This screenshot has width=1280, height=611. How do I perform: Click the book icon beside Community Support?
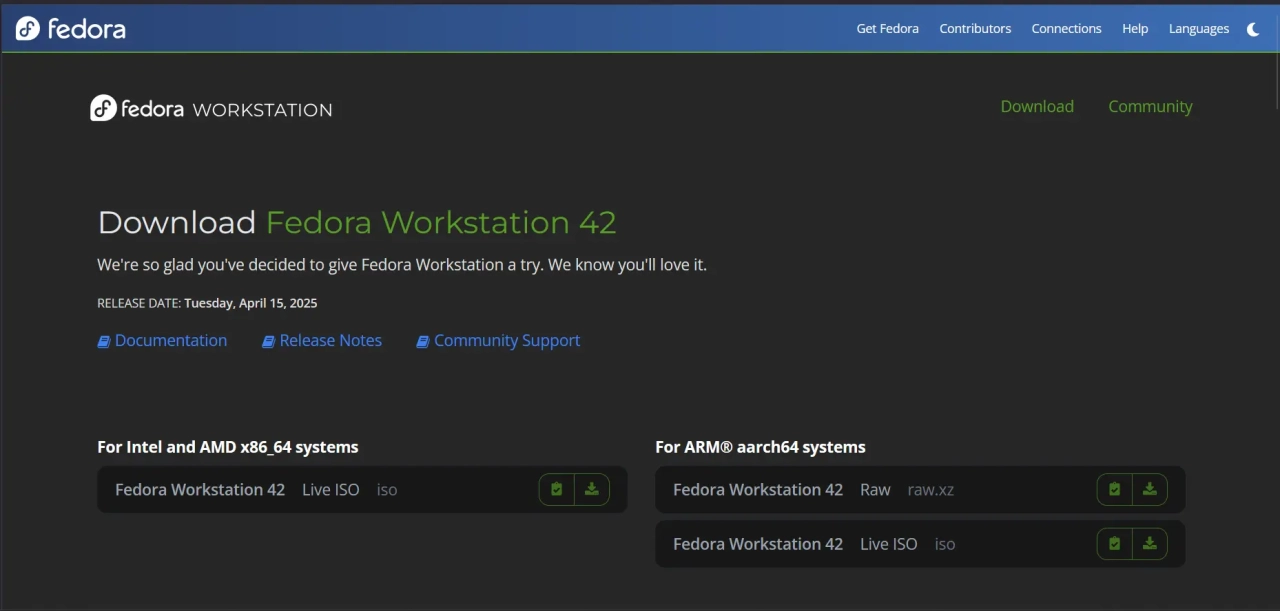(x=423, y=342)
